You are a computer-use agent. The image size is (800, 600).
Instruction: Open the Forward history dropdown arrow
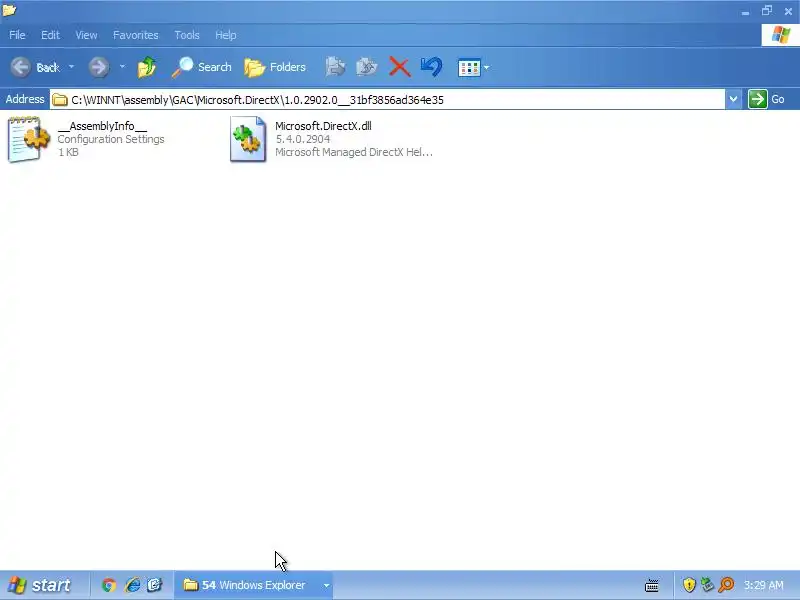click(122, 67)
